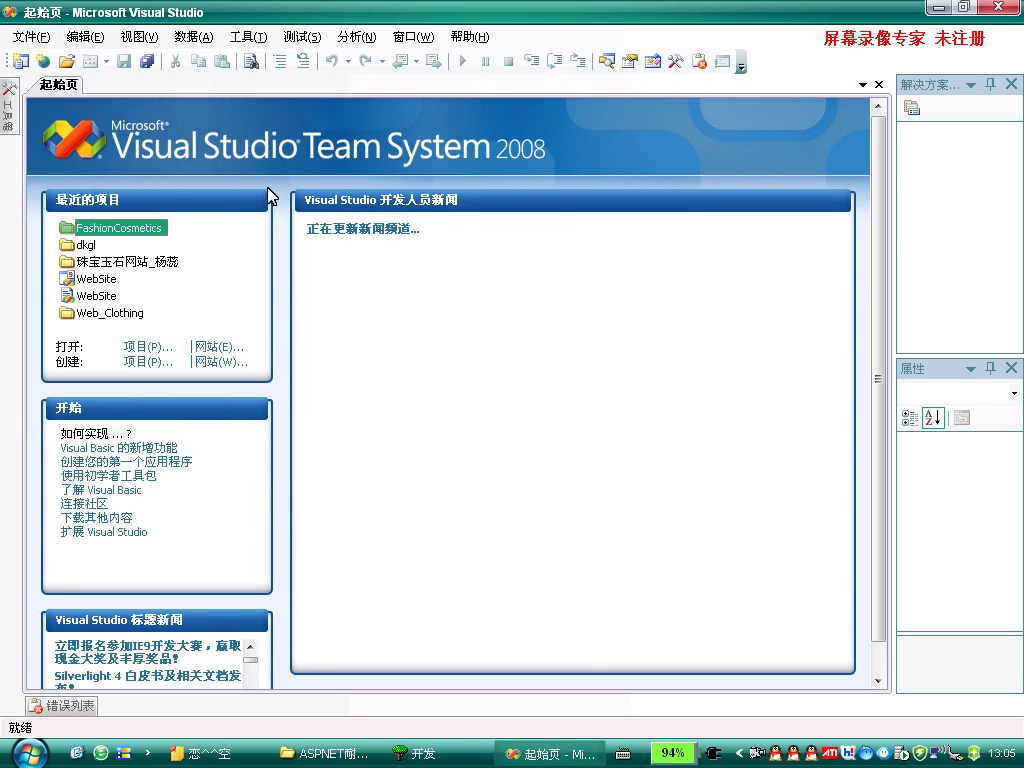Open the 编辑(E) menu

[x=86, y=37]
